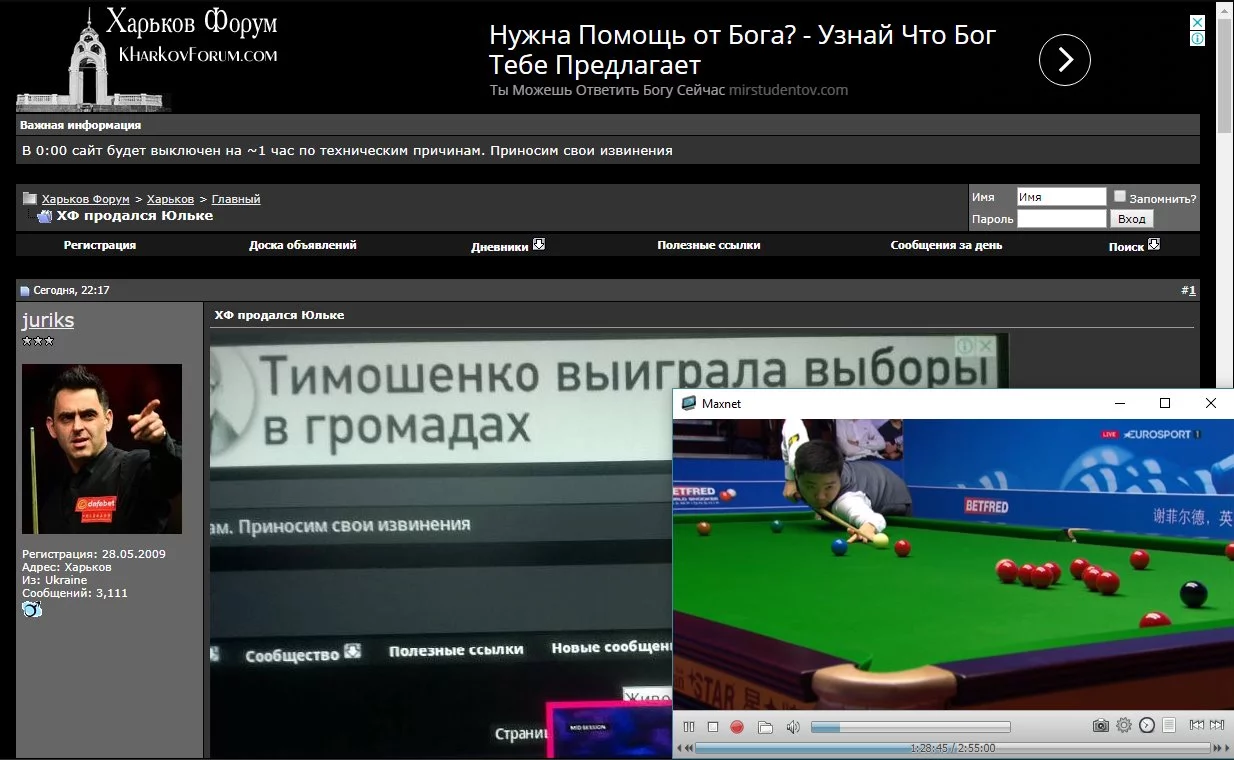The width and height of the screenshot is (1234, 760).
Task: Open the Харьков breadcrumb link
Action: pos(170,199)
